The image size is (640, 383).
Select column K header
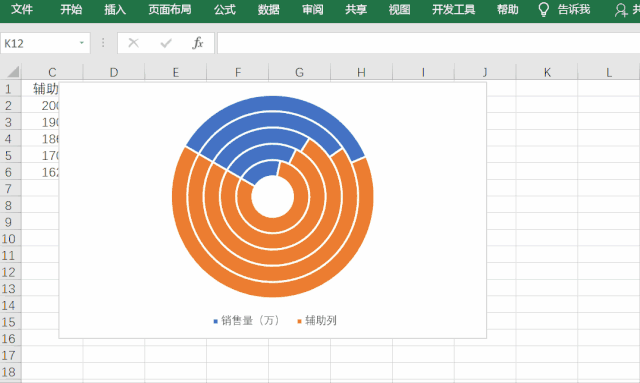point(547,72)
